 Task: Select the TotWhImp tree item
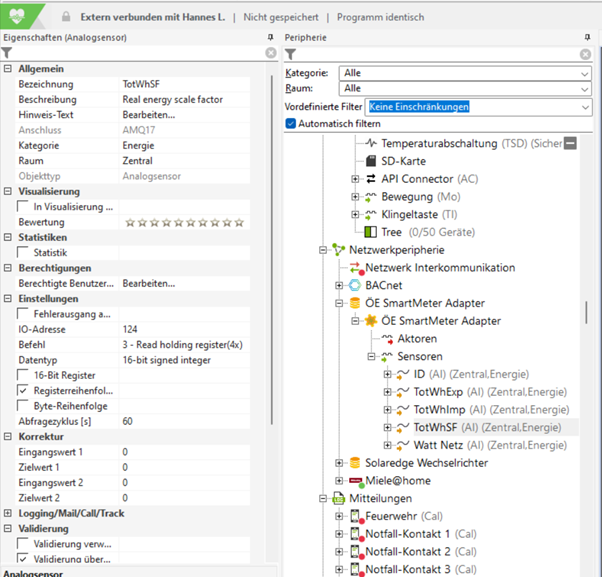(x=491, y=410)
